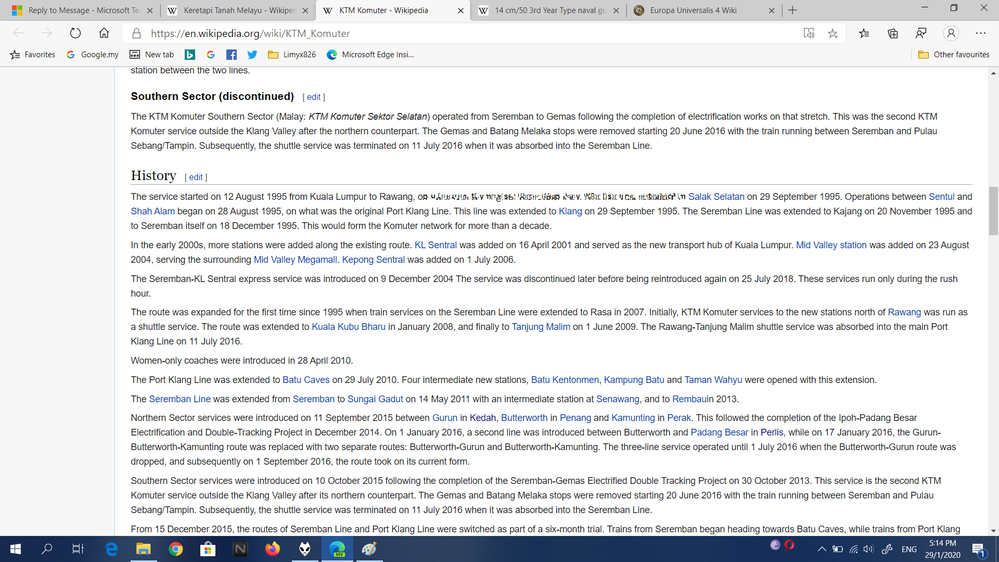The height and width of the screenshot is (562, 999).
Task: Switch ENG input language indicator
Action: click(x=909, y=549)
